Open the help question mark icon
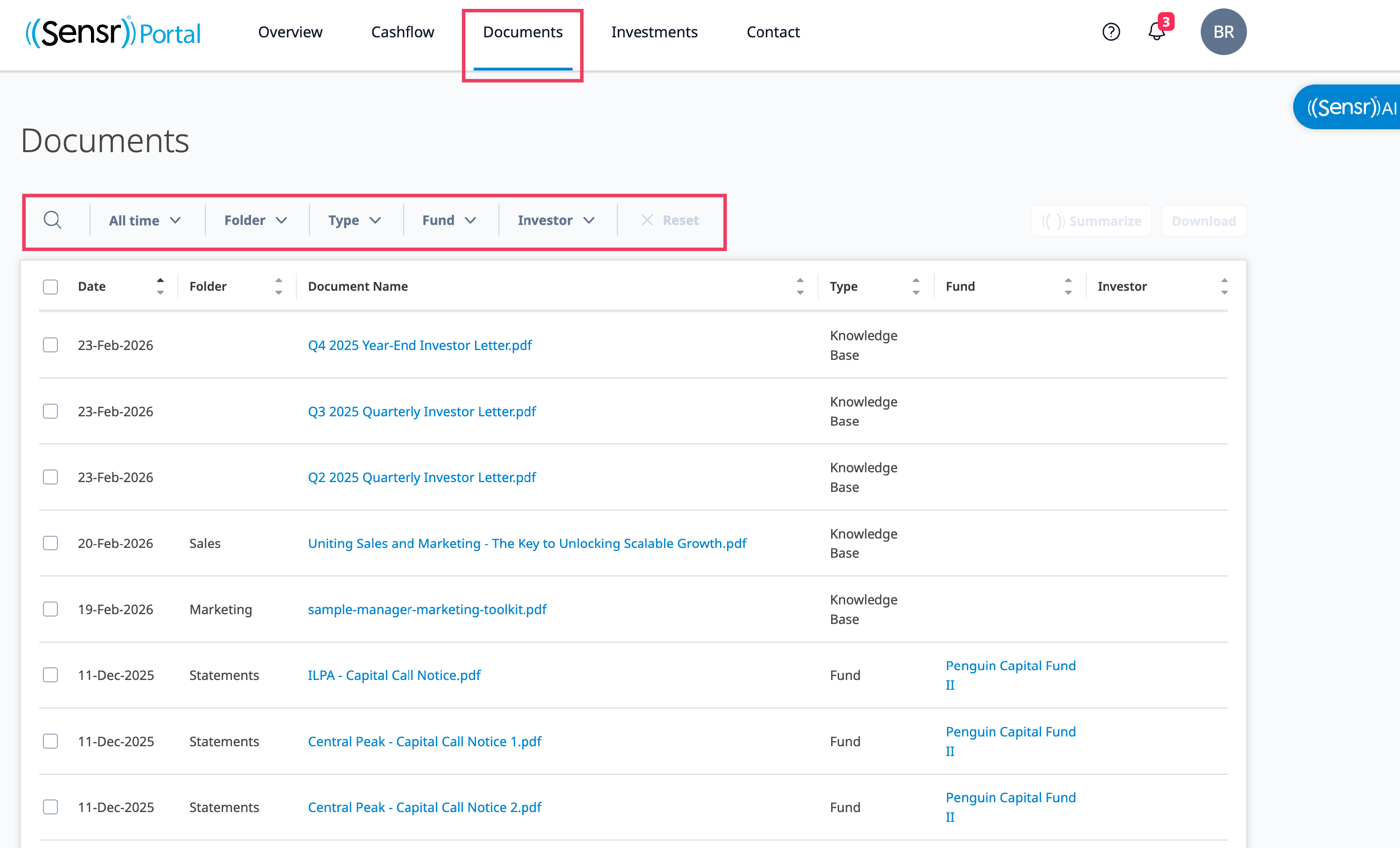This screenshot has width=1400, height=848. pos(1111,32)
